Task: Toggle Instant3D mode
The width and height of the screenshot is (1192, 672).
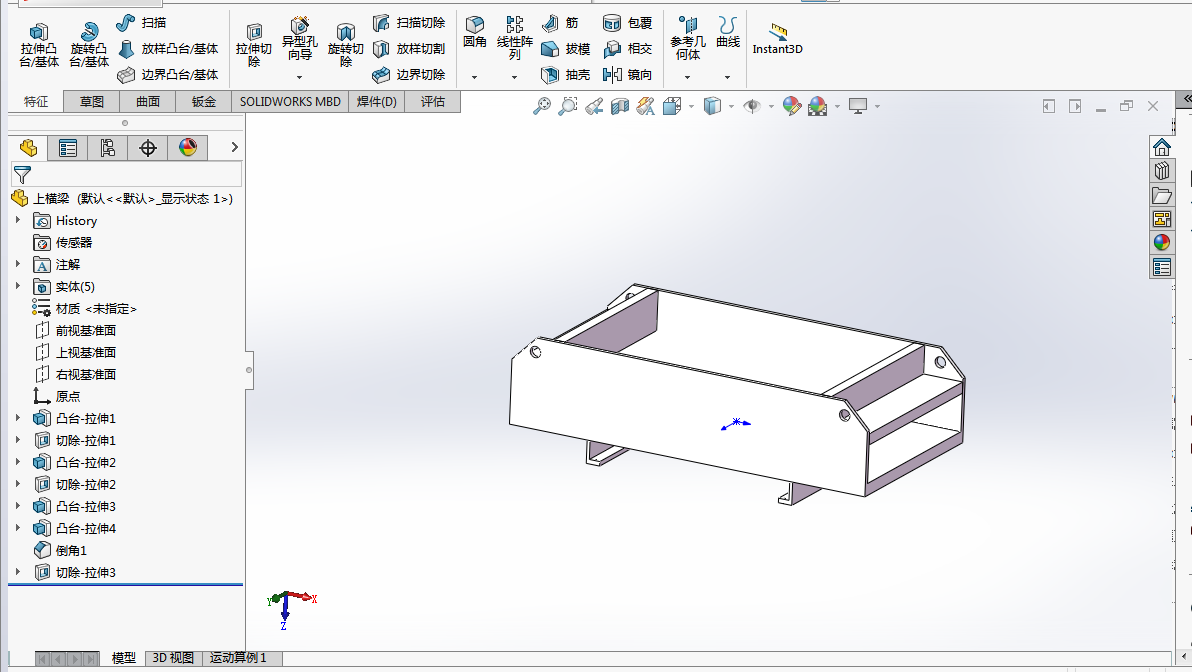Action: click(x=777, y=39)
